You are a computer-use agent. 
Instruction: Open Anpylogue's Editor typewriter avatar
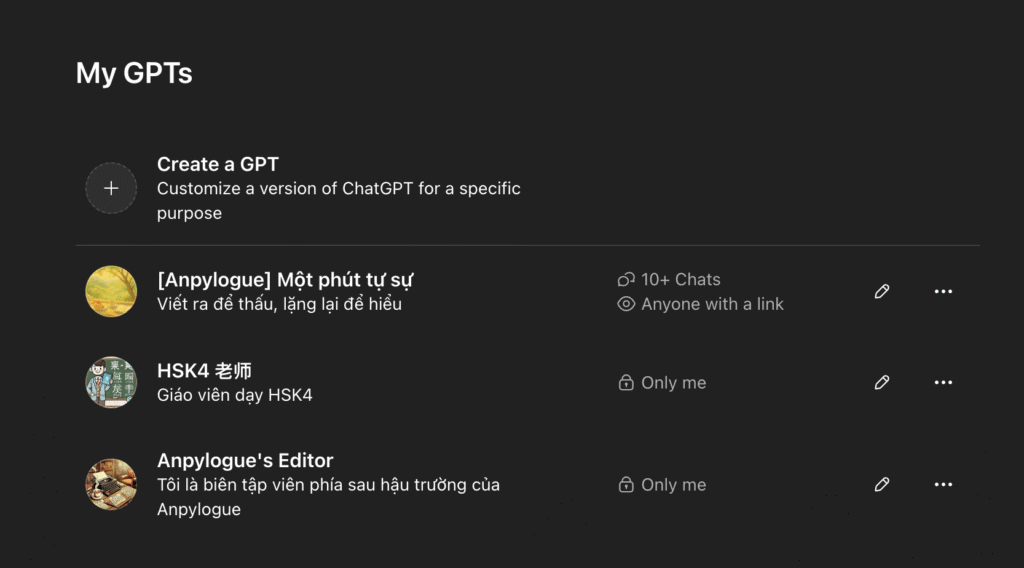(111, 484)
